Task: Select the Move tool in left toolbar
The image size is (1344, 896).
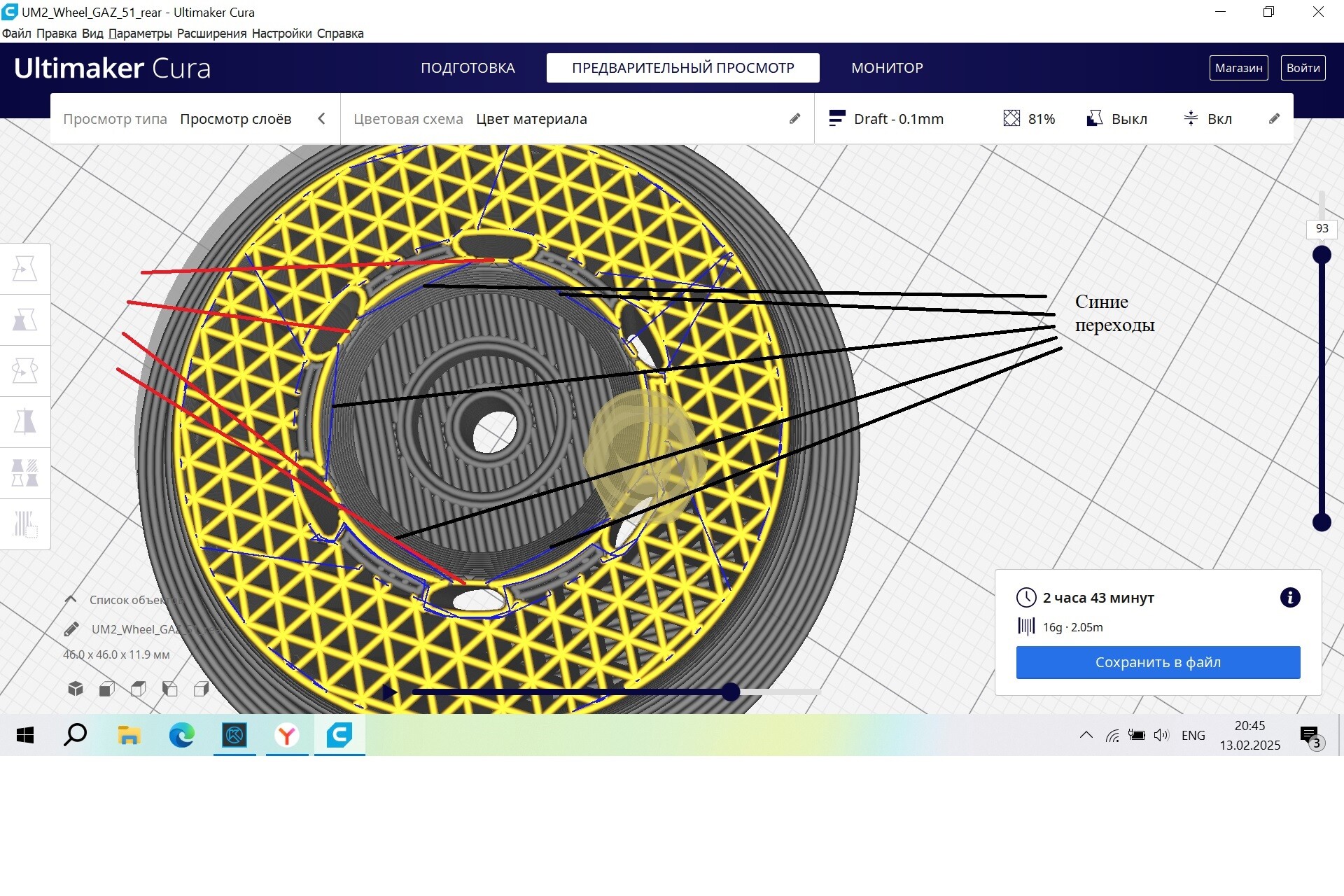Action: tap(24, 269)
